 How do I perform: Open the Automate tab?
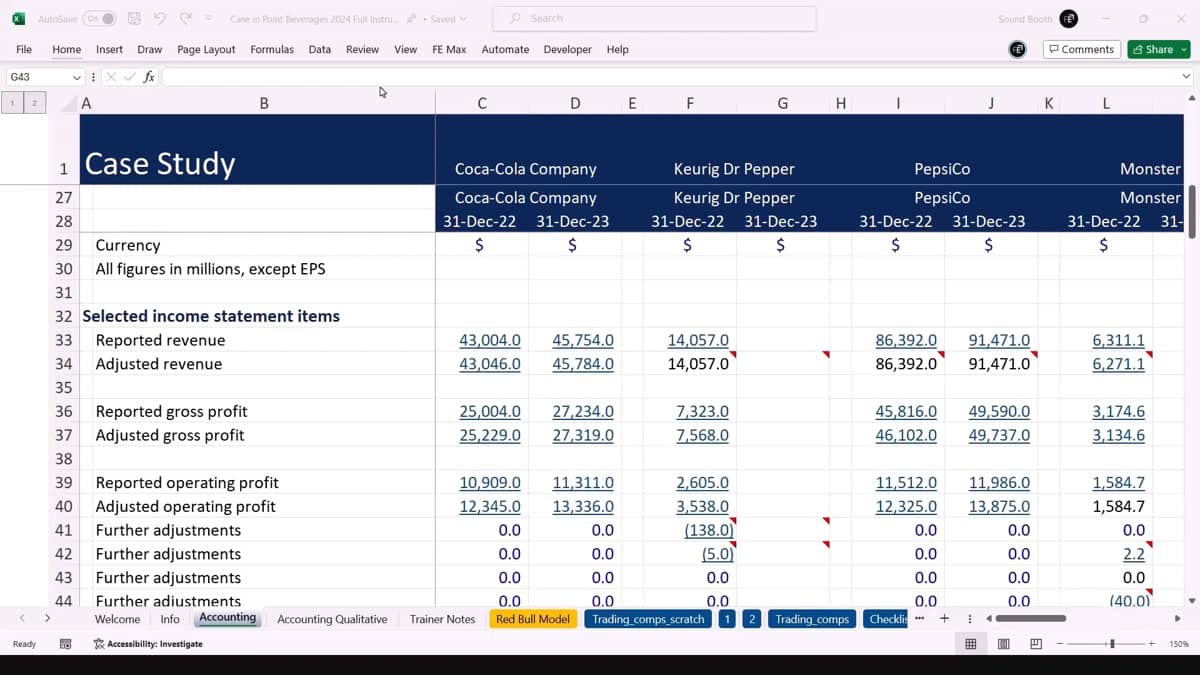(505, 49)
